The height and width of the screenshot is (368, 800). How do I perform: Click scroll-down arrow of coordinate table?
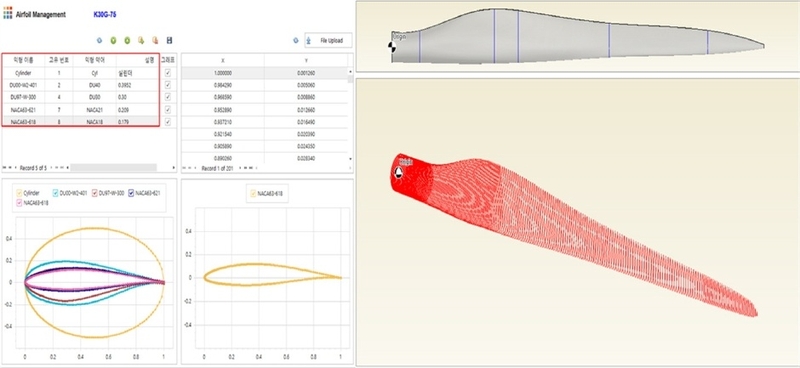point(350,159)
